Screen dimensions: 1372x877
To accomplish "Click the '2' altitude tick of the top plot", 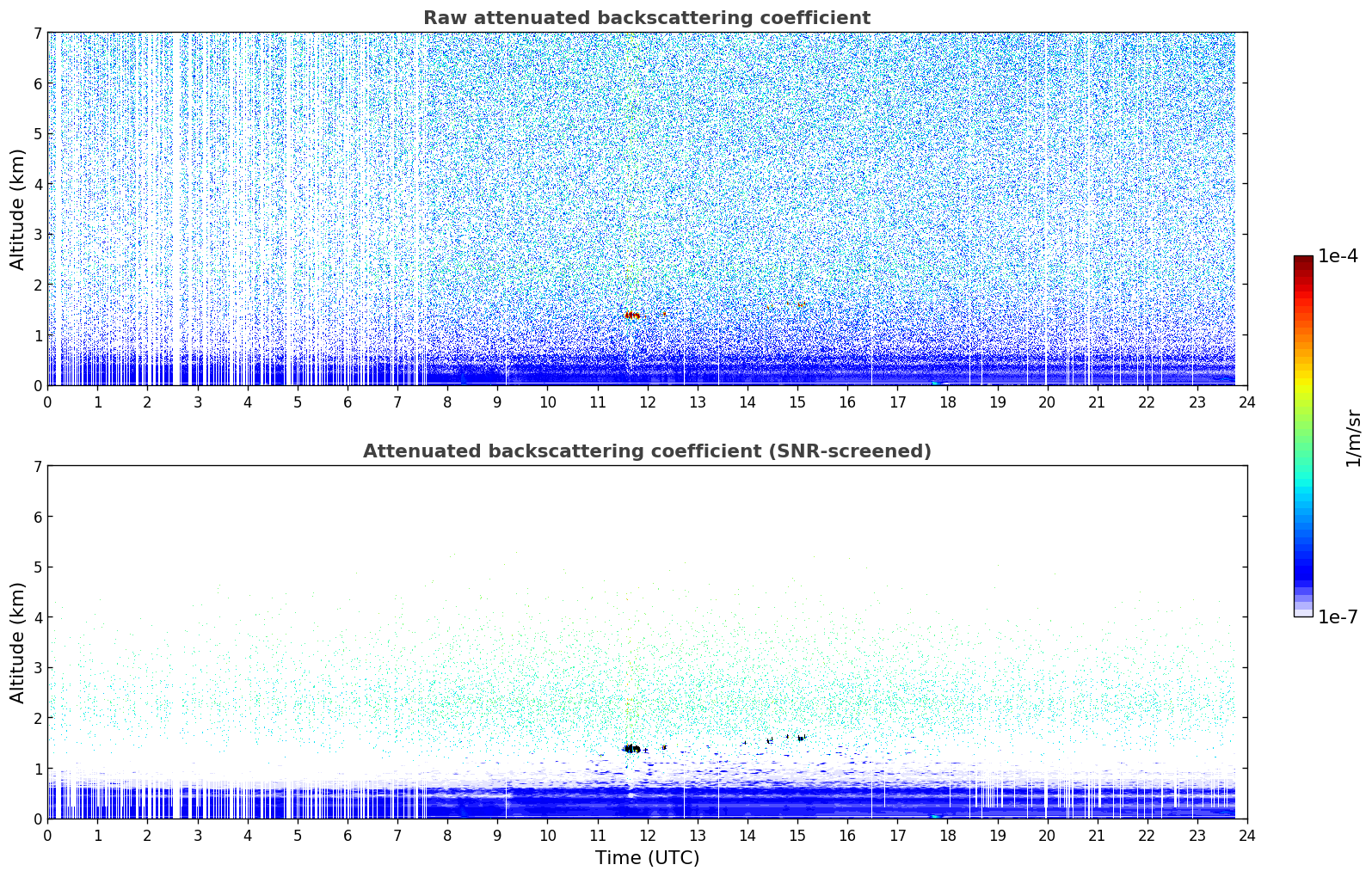I will 37,285.
